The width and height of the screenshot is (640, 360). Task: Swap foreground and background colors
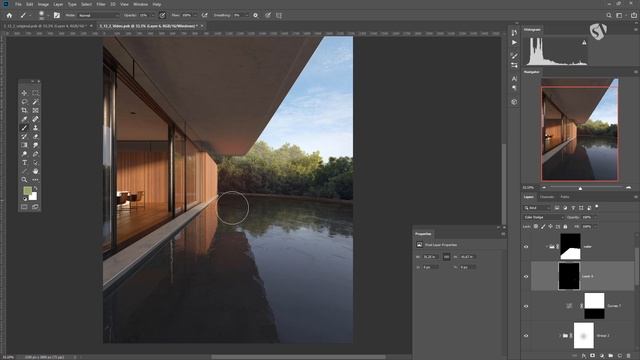coord(35,189)
